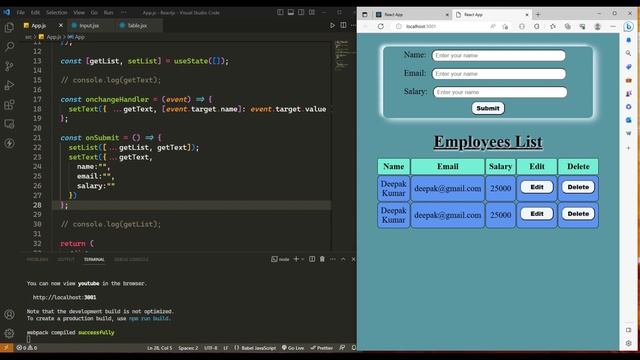
Task: Open the Remote Explorer view icon
Action: coord(9,124)
